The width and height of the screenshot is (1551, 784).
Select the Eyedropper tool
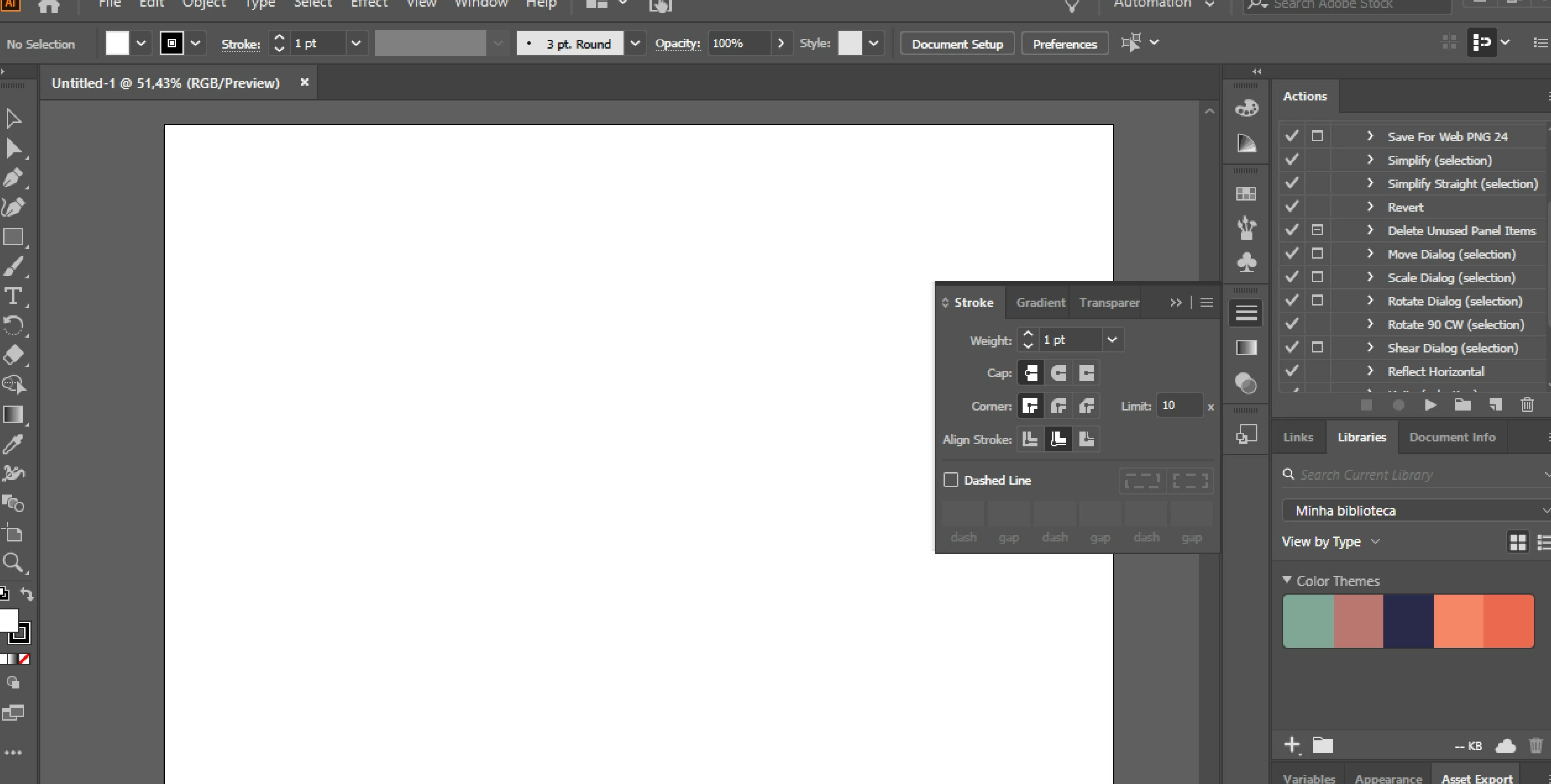(13, 444)
